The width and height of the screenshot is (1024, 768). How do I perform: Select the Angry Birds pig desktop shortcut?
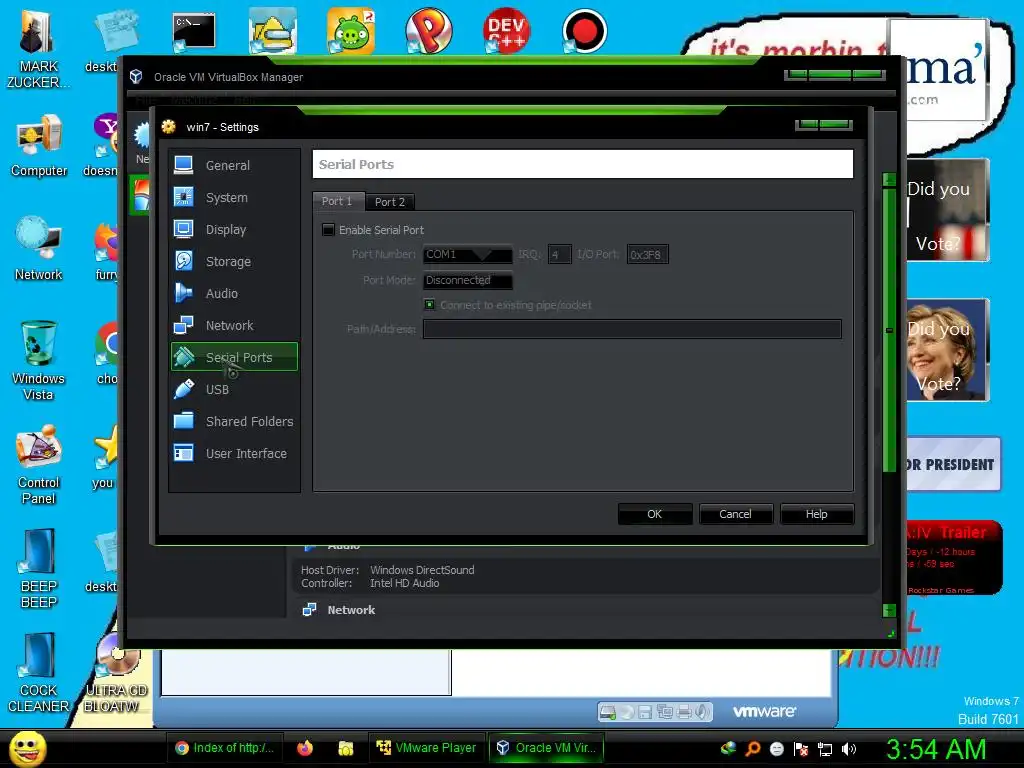(351, 31)
